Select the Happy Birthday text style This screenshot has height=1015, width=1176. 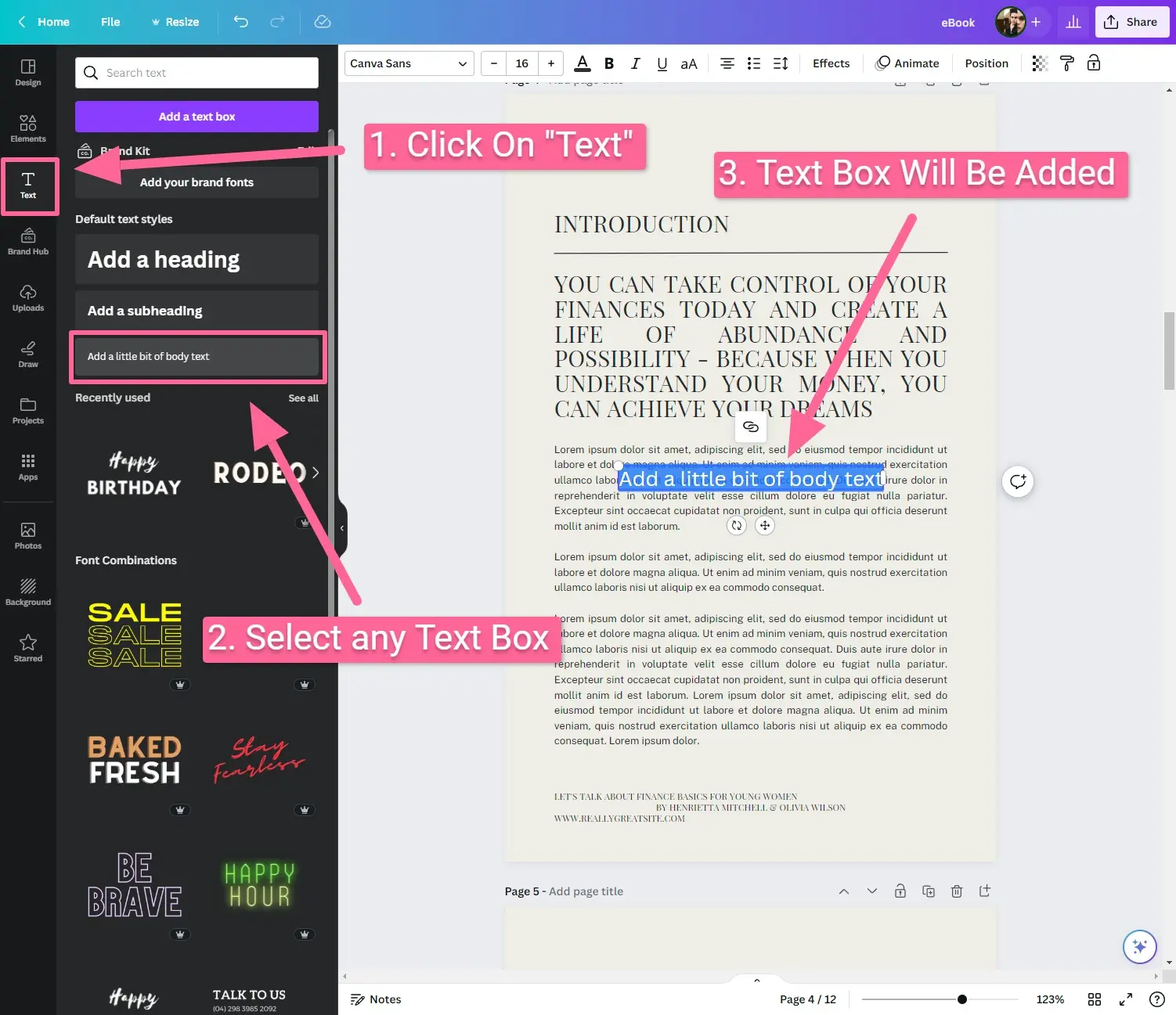(134, 473)
